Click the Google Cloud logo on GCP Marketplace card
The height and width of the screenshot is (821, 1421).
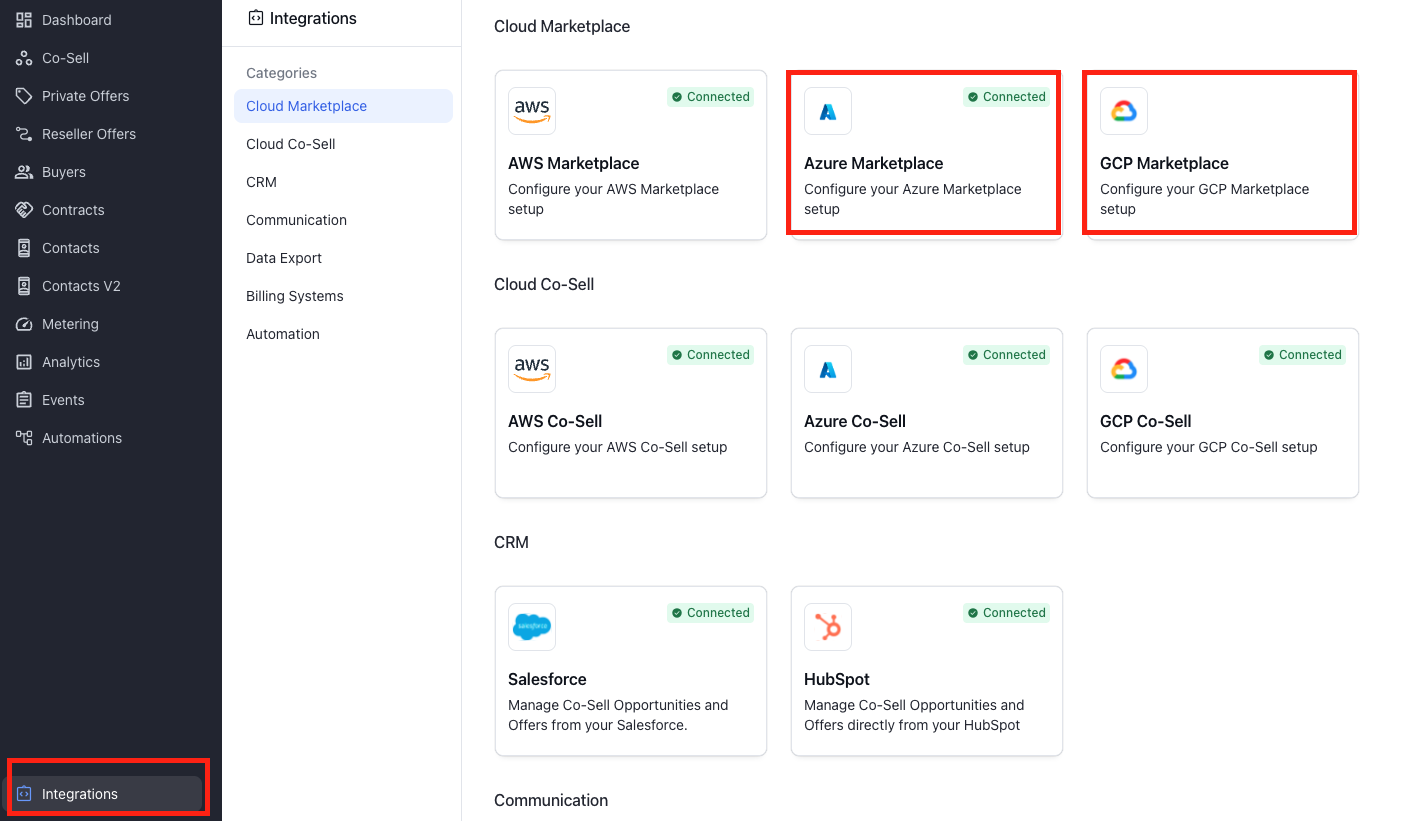point(1124,111)
